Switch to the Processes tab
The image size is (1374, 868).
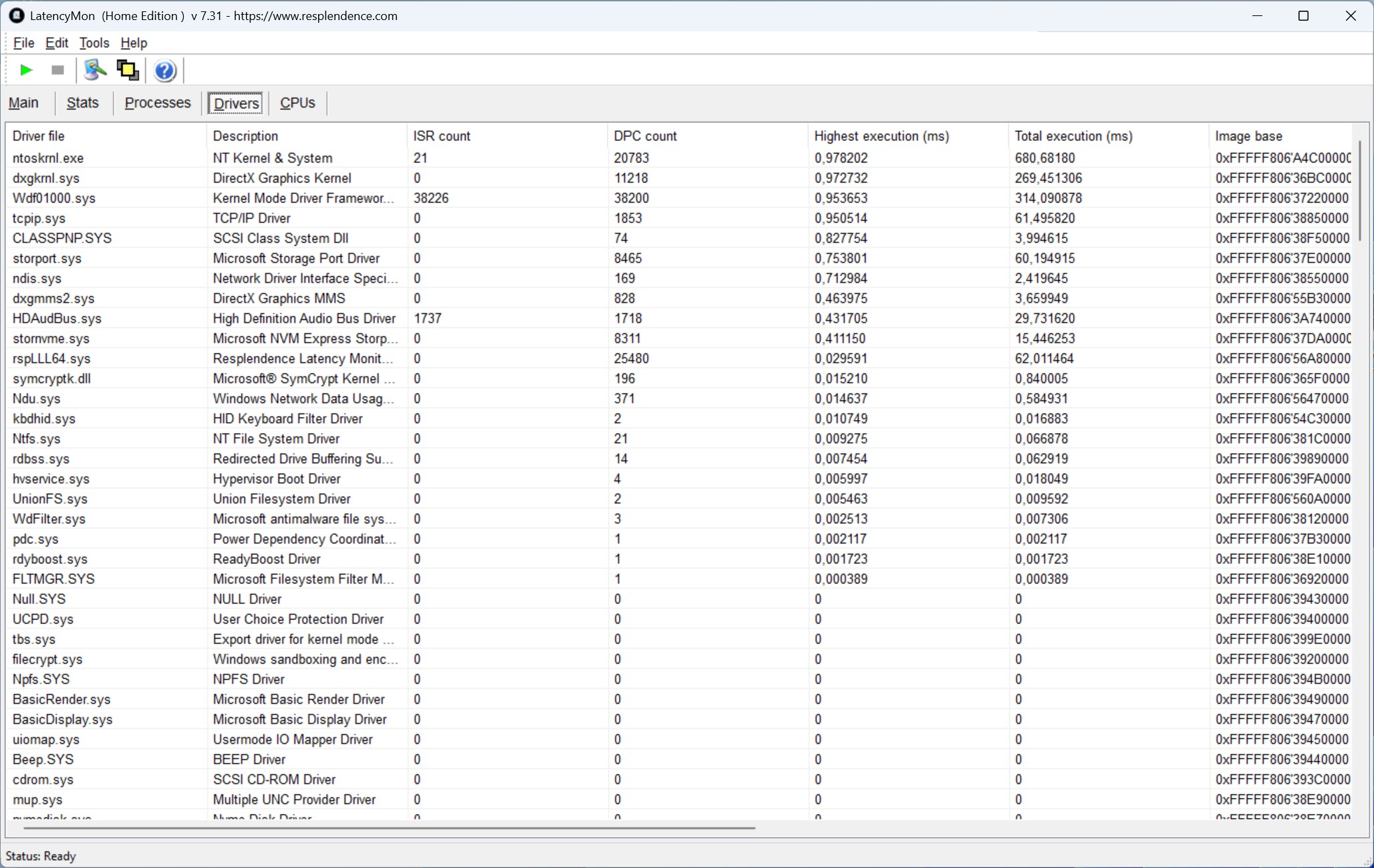click(x=158, y=103)
